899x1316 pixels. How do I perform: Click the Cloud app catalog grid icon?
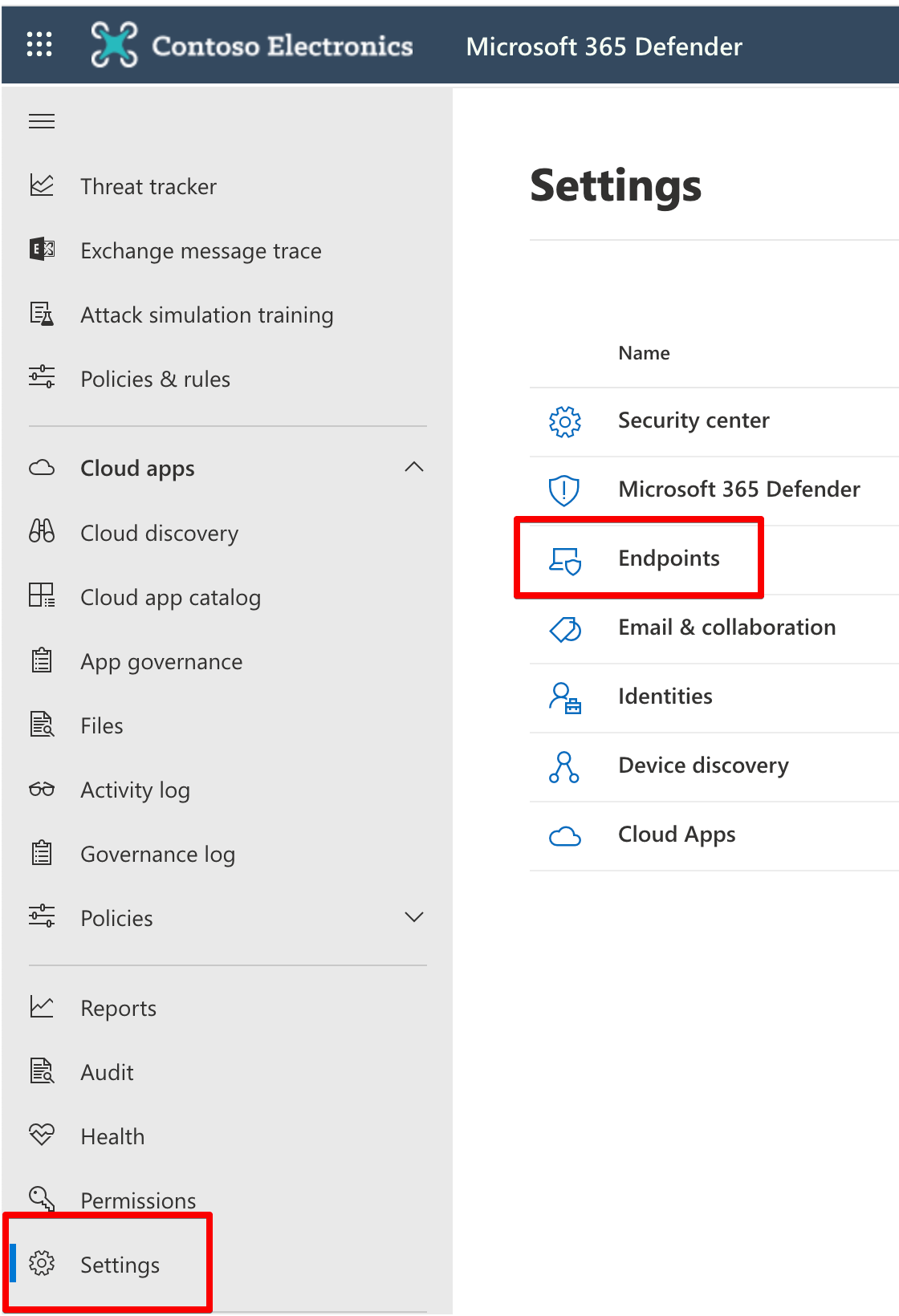[42, 595]
